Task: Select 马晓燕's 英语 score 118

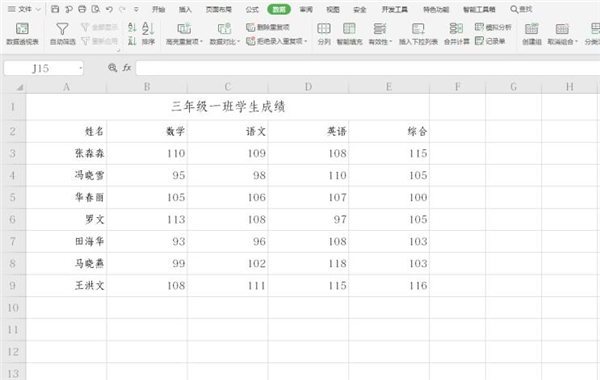Action: 308,264
